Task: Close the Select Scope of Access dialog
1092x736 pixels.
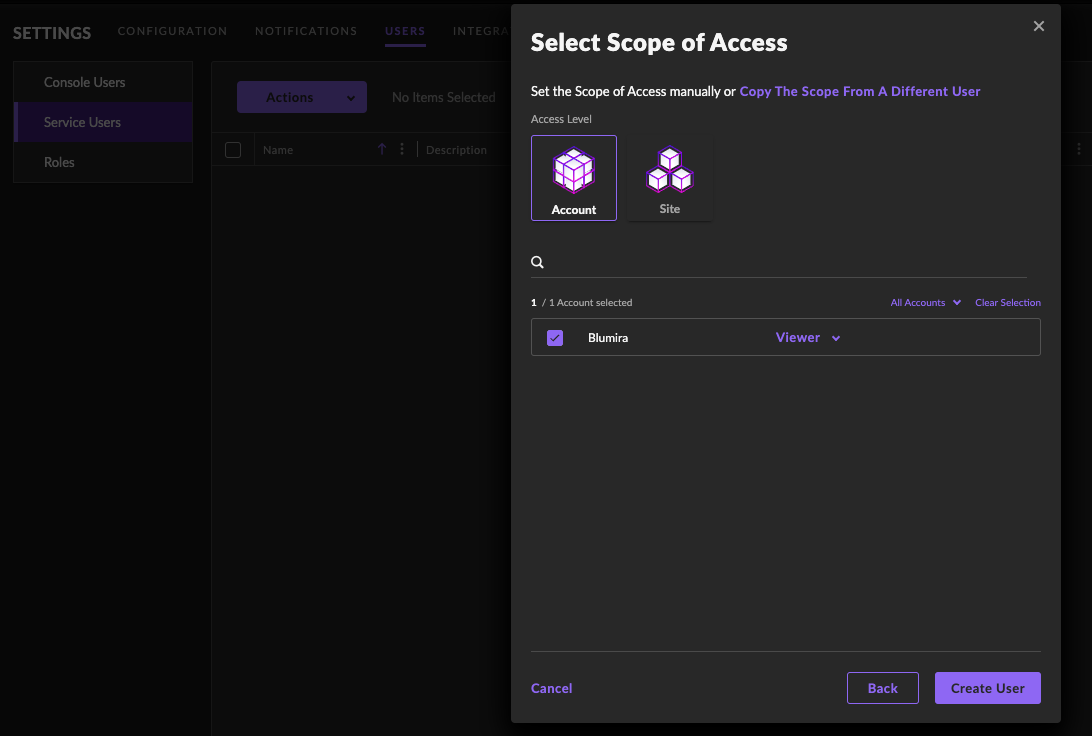Action: tap(1039, 27)
